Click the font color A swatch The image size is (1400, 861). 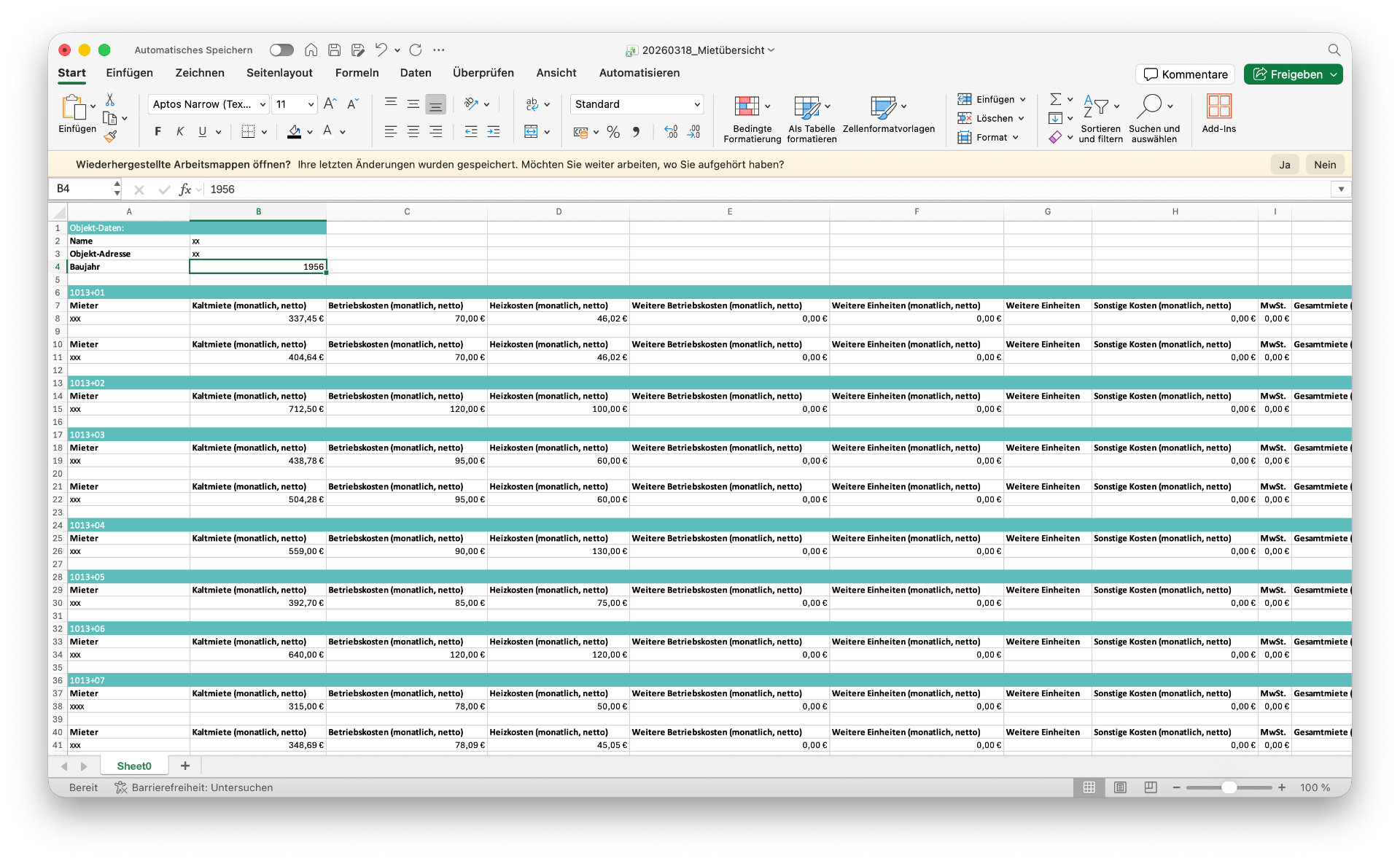327,132
